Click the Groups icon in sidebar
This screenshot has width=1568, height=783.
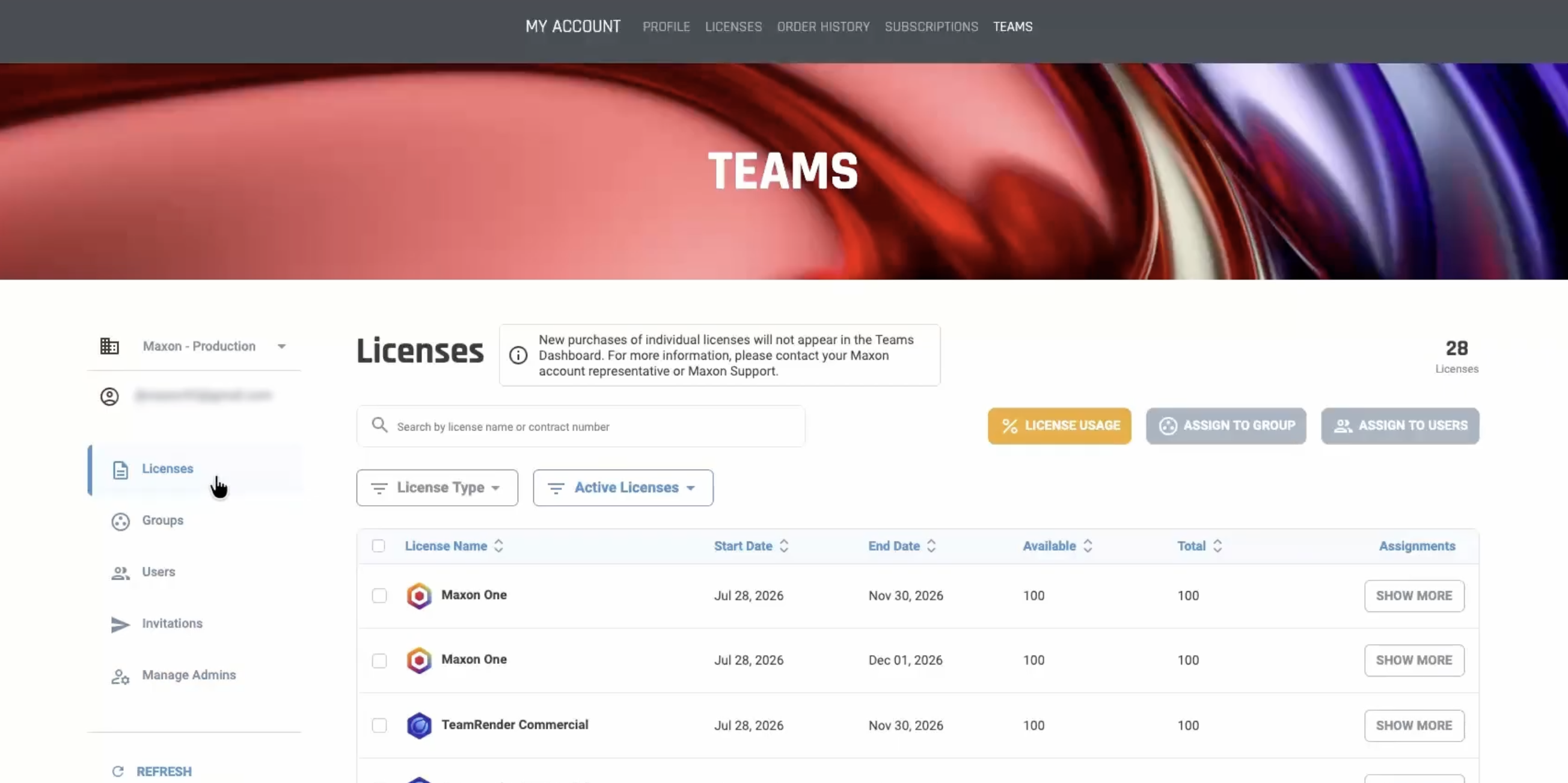[x=120, y=521]
